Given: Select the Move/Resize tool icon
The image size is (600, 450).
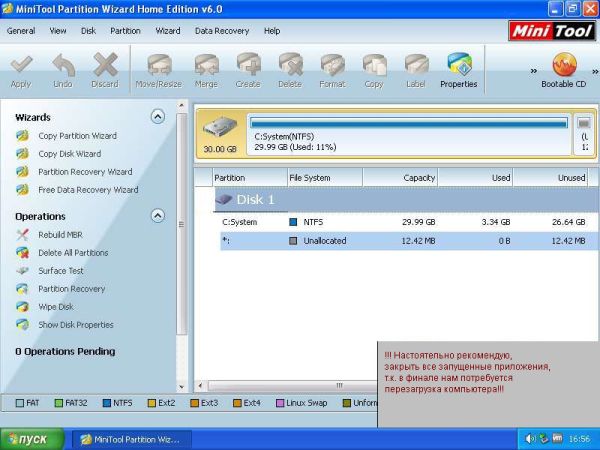Looking at the screenshot, I should point(159,65).
